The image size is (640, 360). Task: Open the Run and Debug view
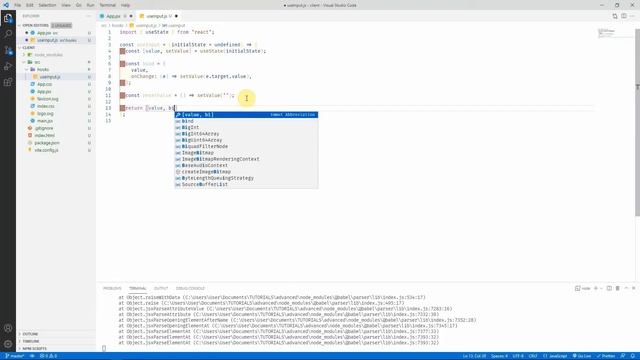8,66
